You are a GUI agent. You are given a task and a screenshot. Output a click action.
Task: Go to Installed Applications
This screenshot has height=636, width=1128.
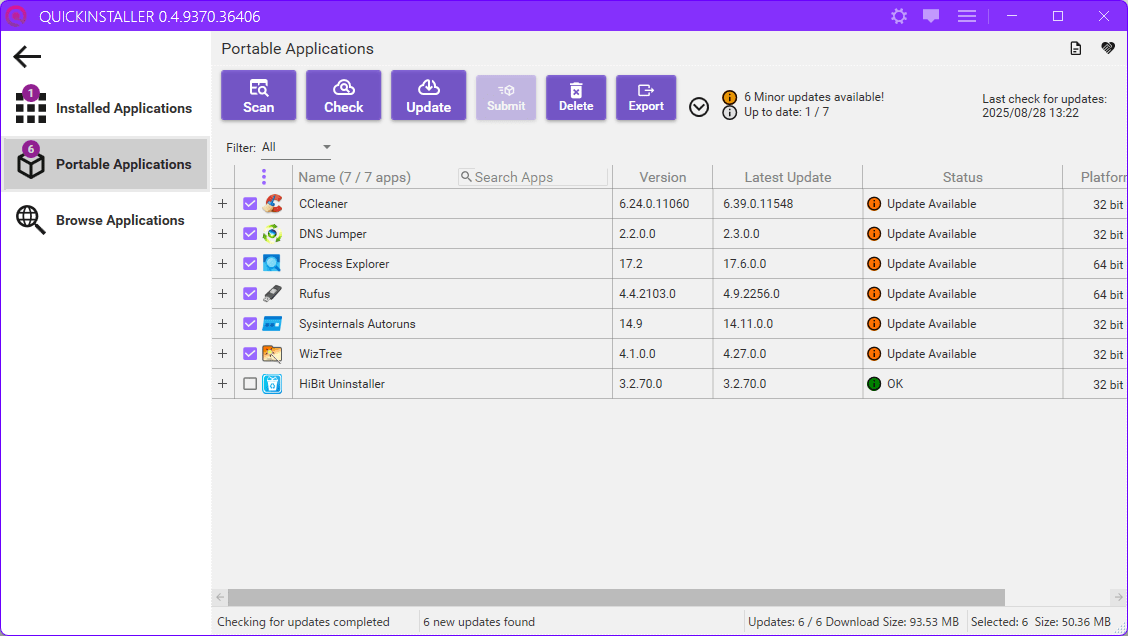106,107
